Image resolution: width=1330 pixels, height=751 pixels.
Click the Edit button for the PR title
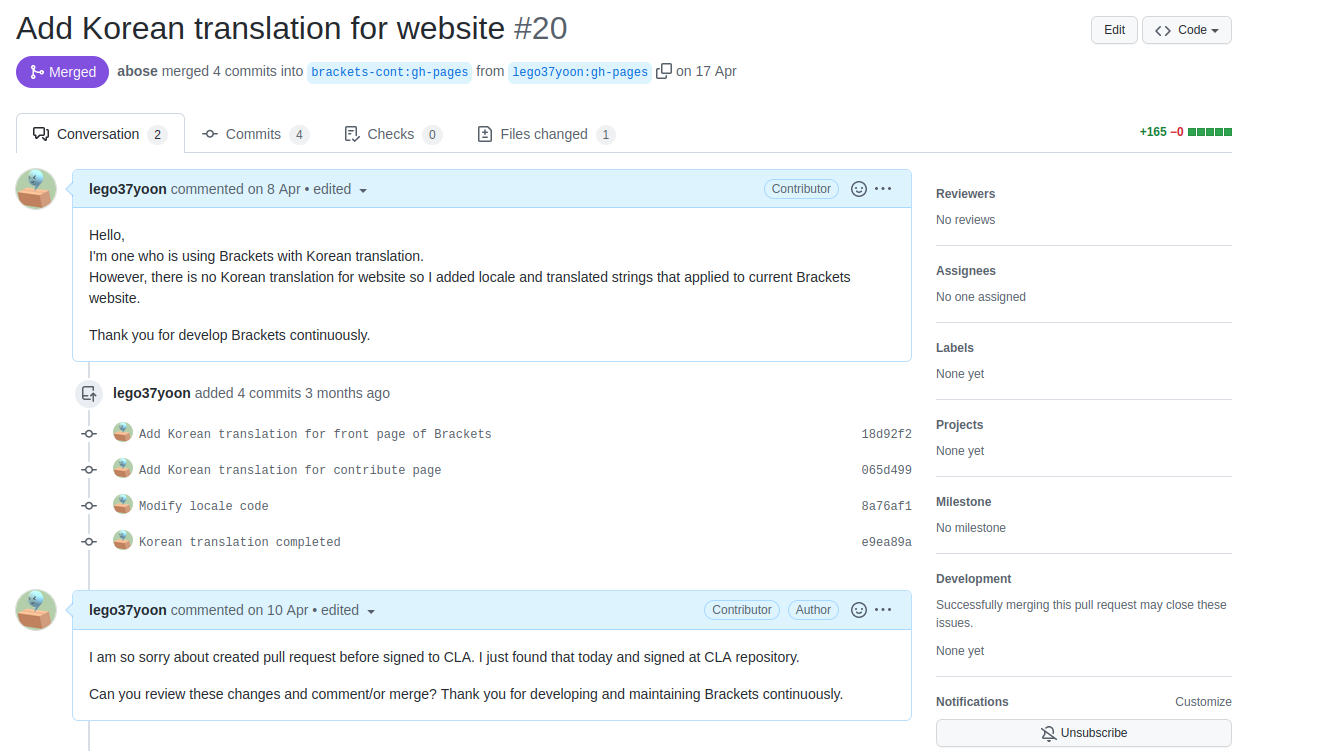point(1113,29)
